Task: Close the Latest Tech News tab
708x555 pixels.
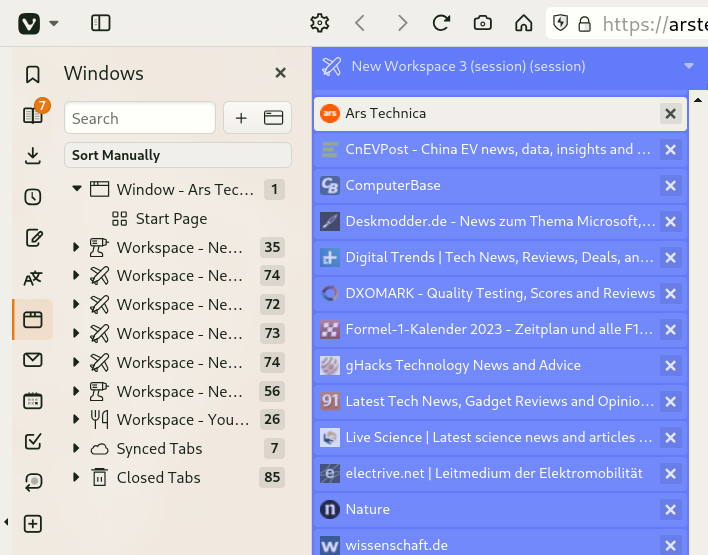Action: pos(671,401)
